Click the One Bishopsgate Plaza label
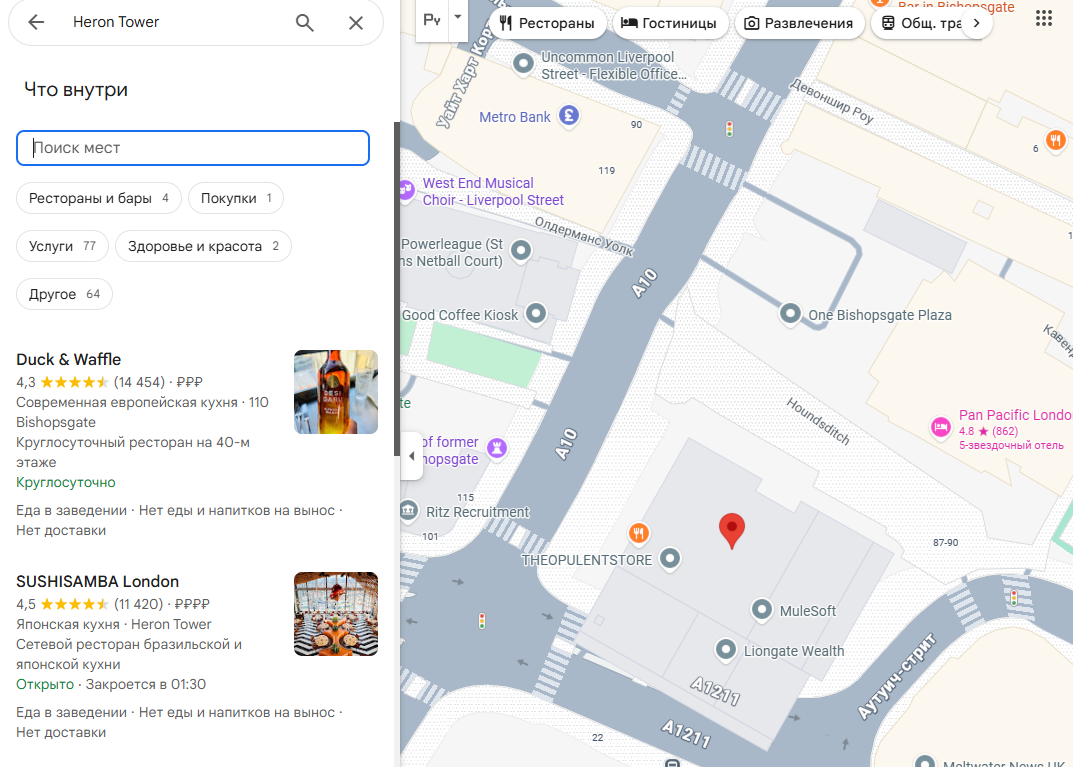 880,315
